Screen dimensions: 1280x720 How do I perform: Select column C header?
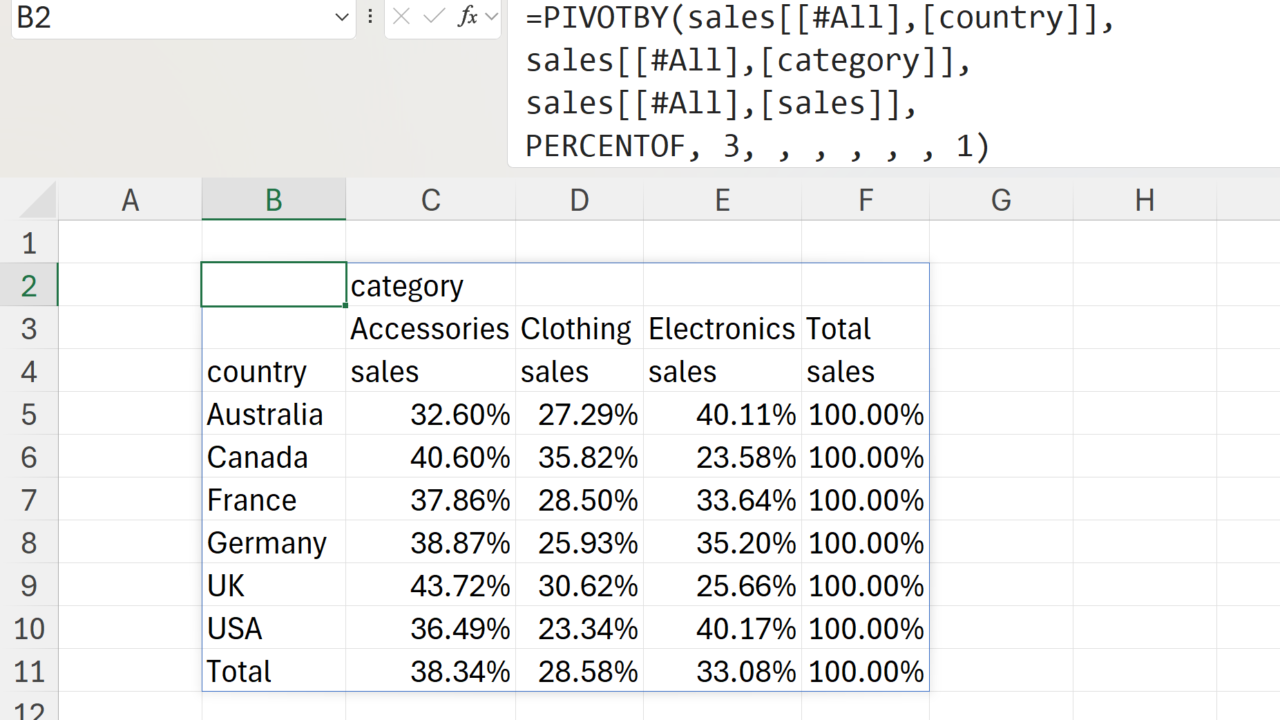coord(430,200)
